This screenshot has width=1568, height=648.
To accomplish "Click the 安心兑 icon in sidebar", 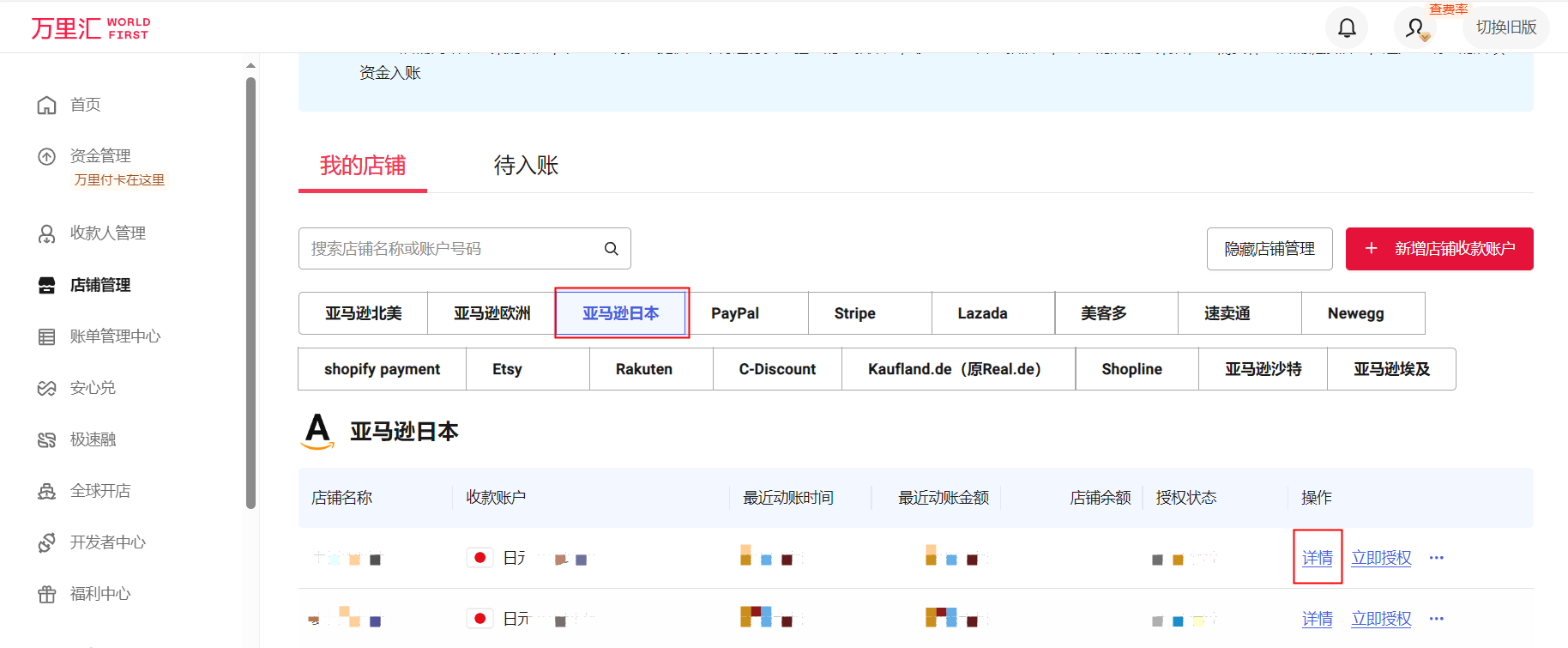I will click(x=46, y=388).
